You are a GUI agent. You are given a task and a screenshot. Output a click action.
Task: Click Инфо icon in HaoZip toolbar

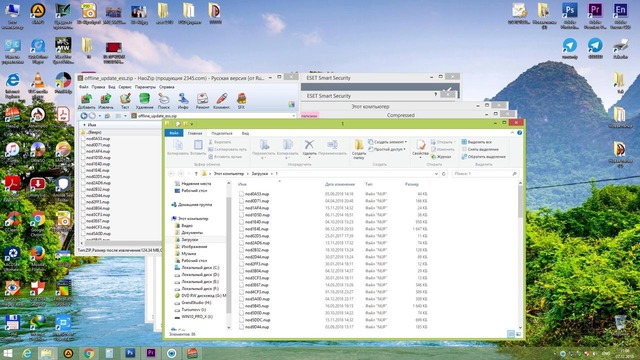point(183,101)
